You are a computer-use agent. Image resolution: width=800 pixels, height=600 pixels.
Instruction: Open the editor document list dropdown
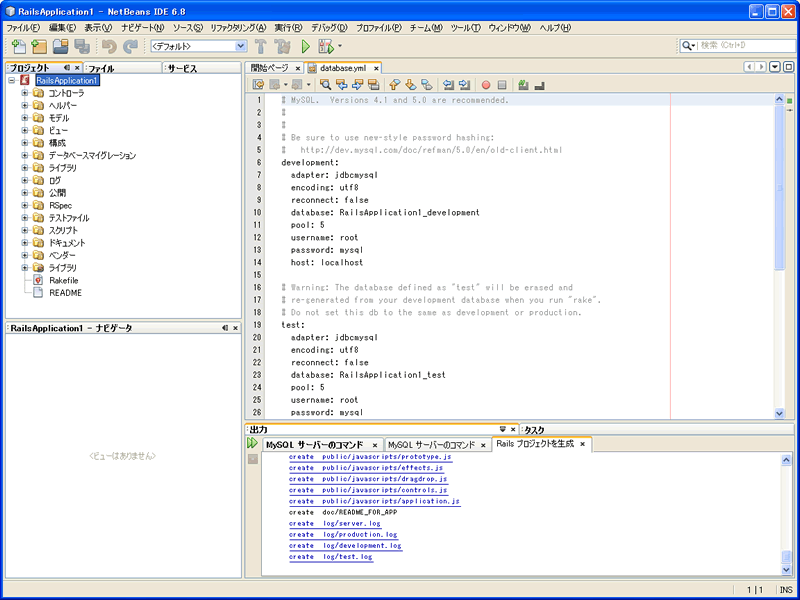point(775,67)
